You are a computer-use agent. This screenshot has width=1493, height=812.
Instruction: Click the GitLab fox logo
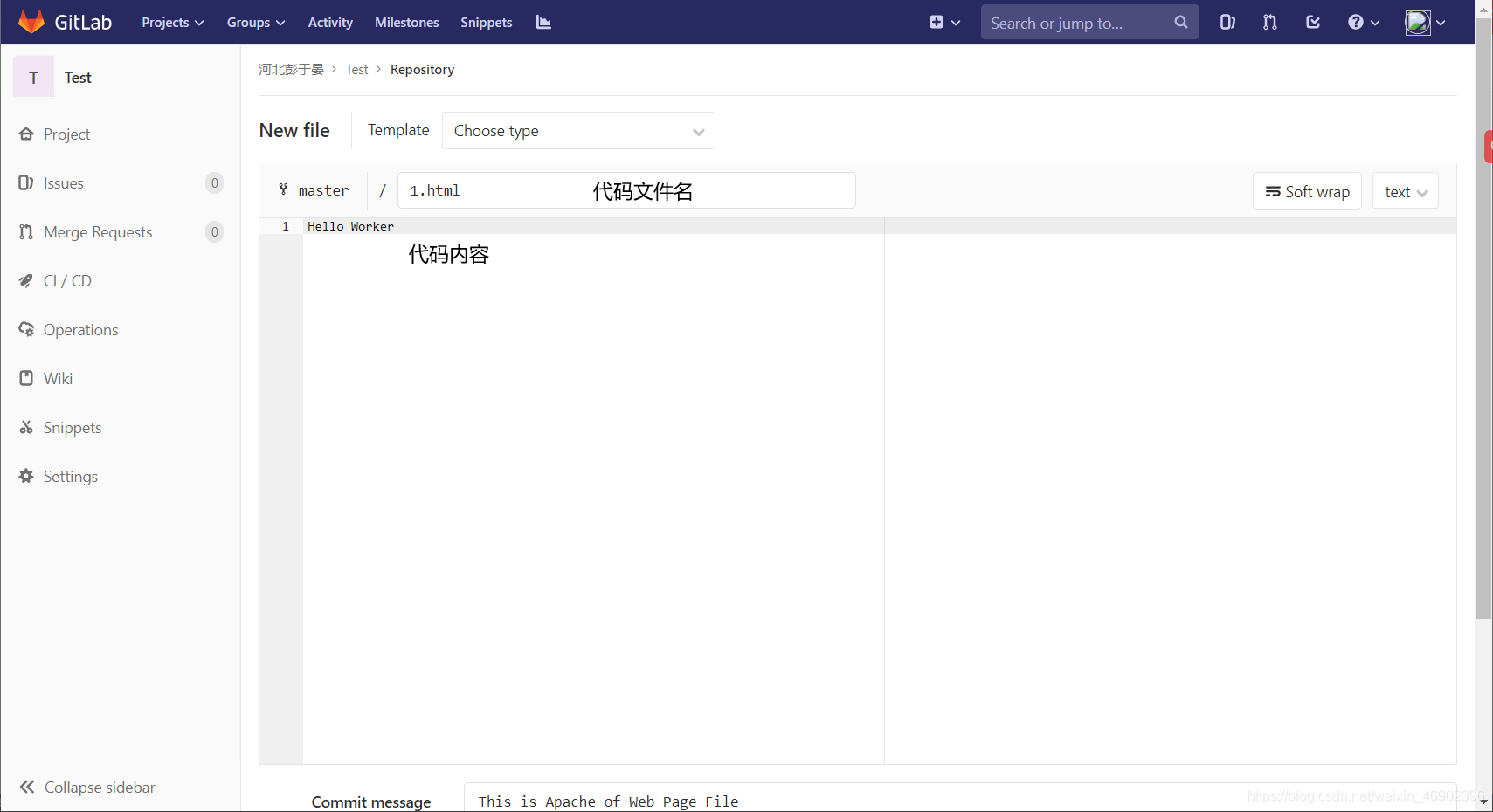31,22
